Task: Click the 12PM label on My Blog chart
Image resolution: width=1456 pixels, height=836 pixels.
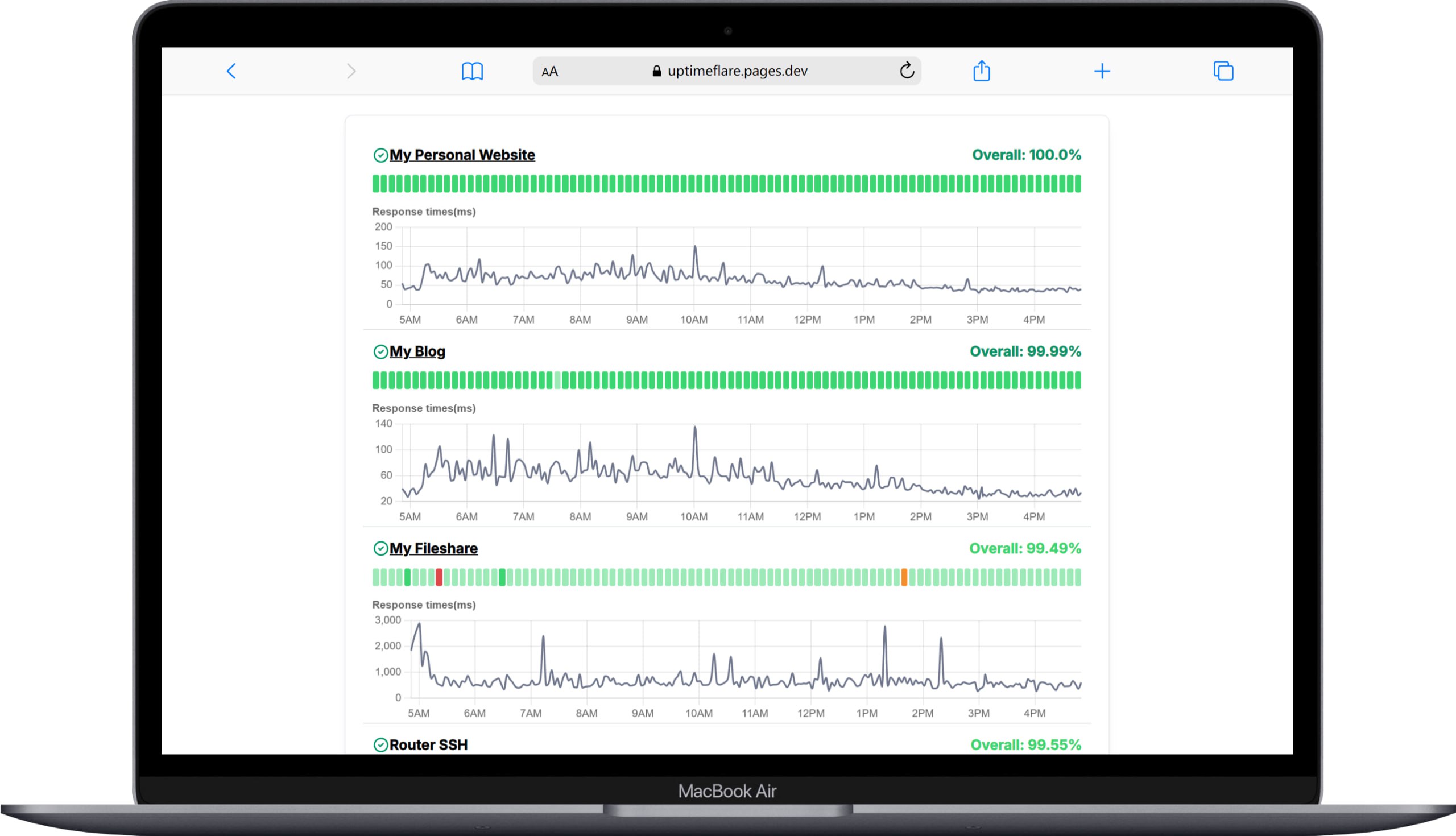Action: [807, 517]
